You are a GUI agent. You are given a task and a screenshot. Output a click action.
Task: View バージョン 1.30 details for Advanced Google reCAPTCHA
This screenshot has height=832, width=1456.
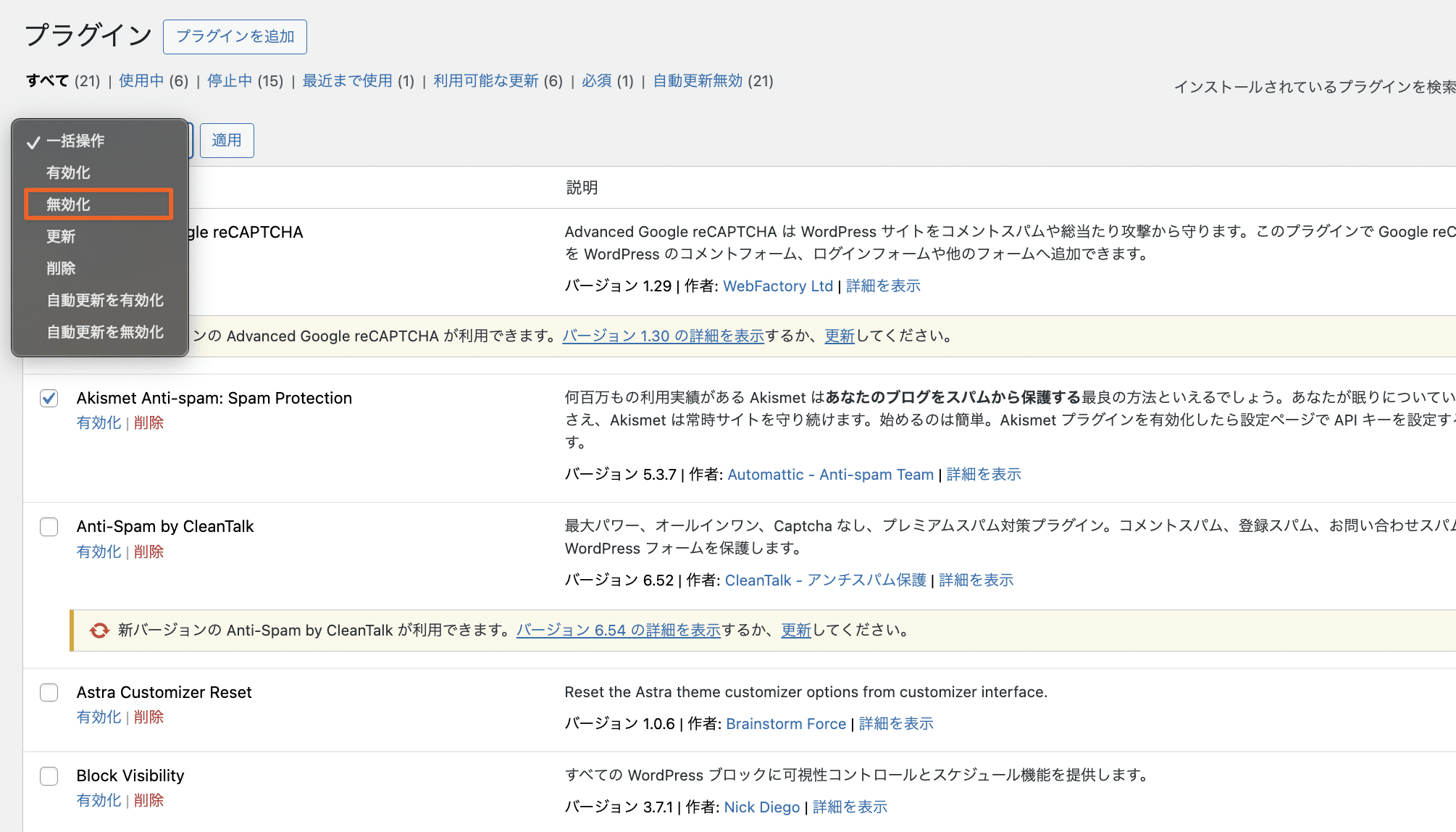(x=662, y=336)
